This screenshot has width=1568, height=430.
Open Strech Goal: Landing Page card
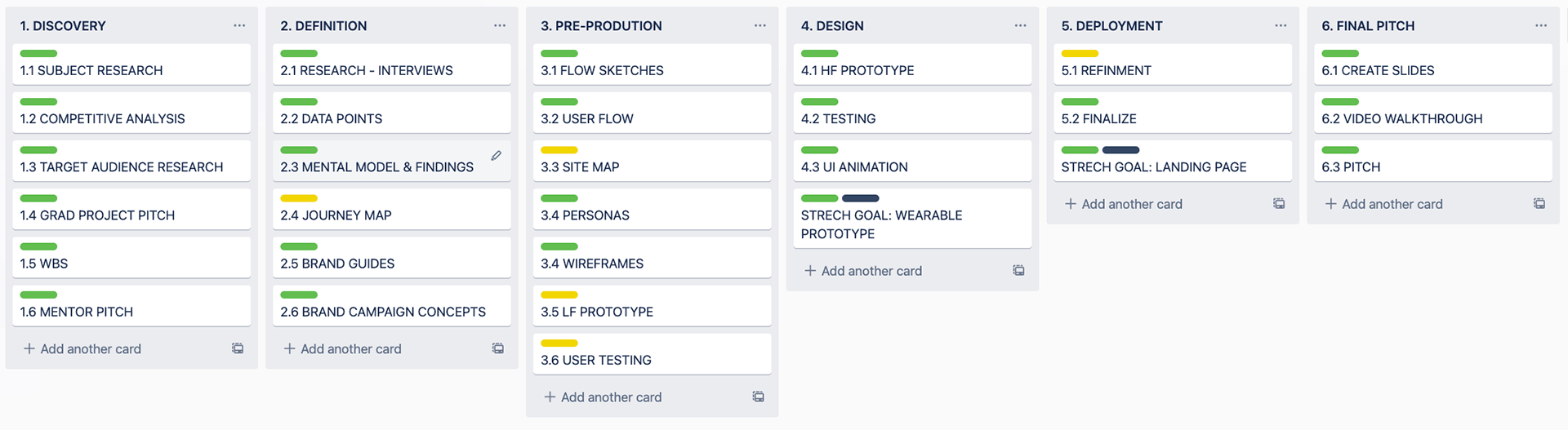point(1173,161)
